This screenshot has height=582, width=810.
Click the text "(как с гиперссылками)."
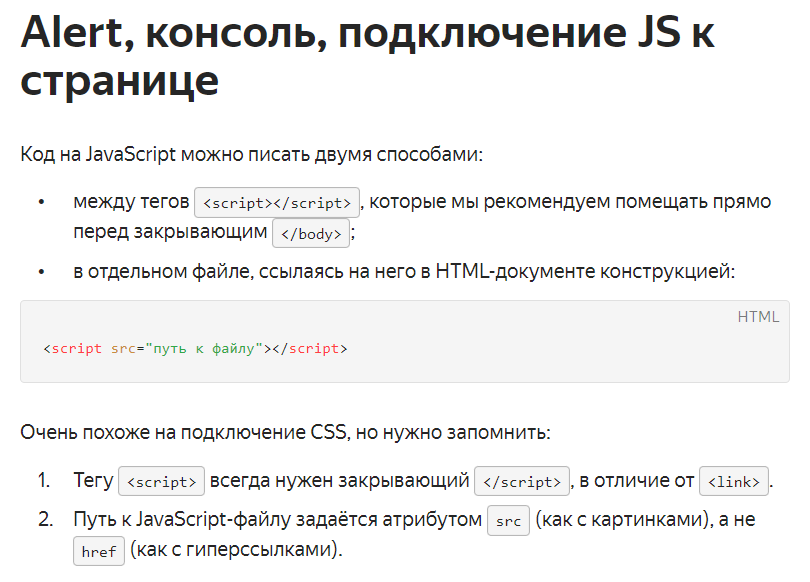pos(236,549)
